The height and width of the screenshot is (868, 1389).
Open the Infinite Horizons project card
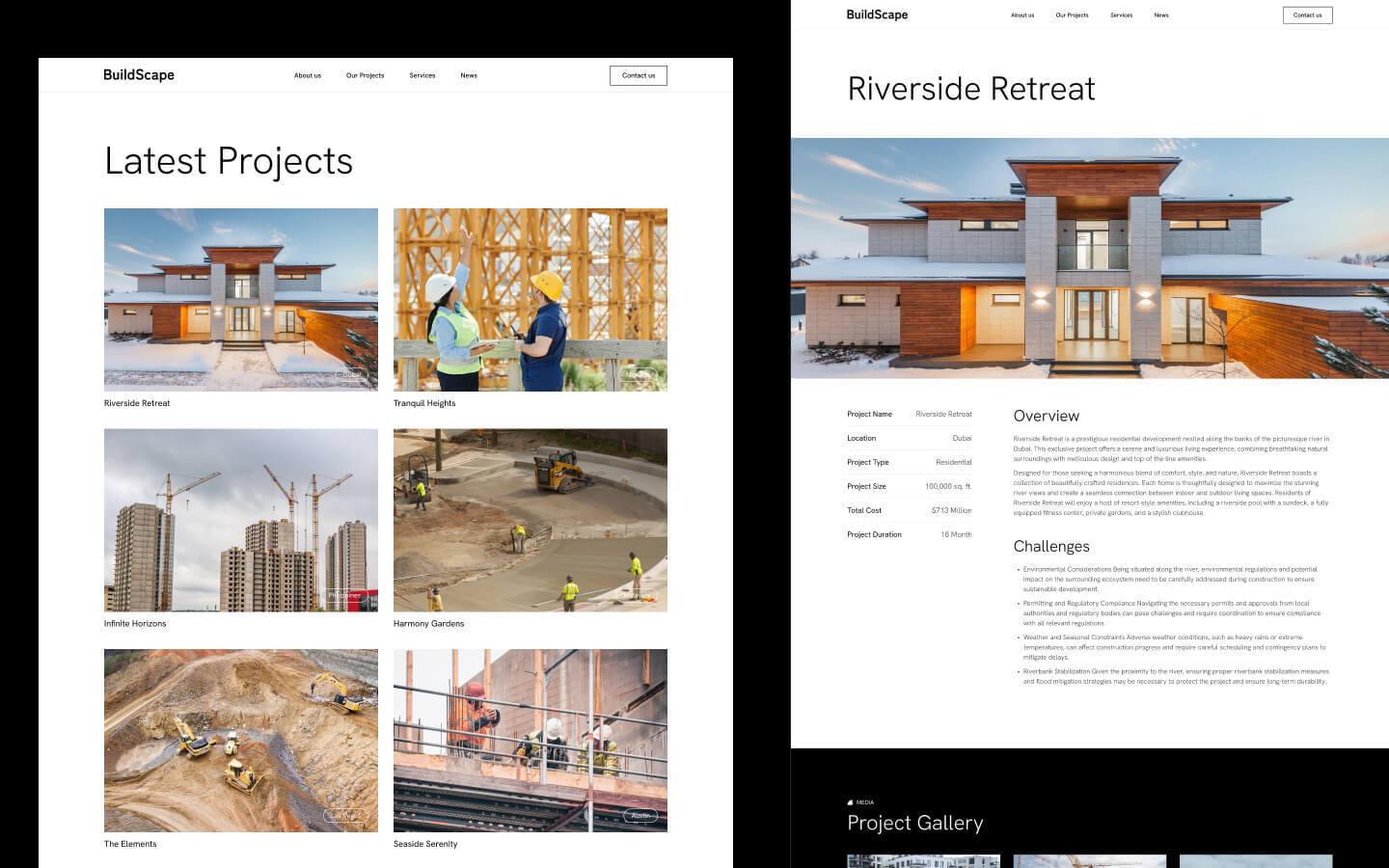(x=240, y=519)
